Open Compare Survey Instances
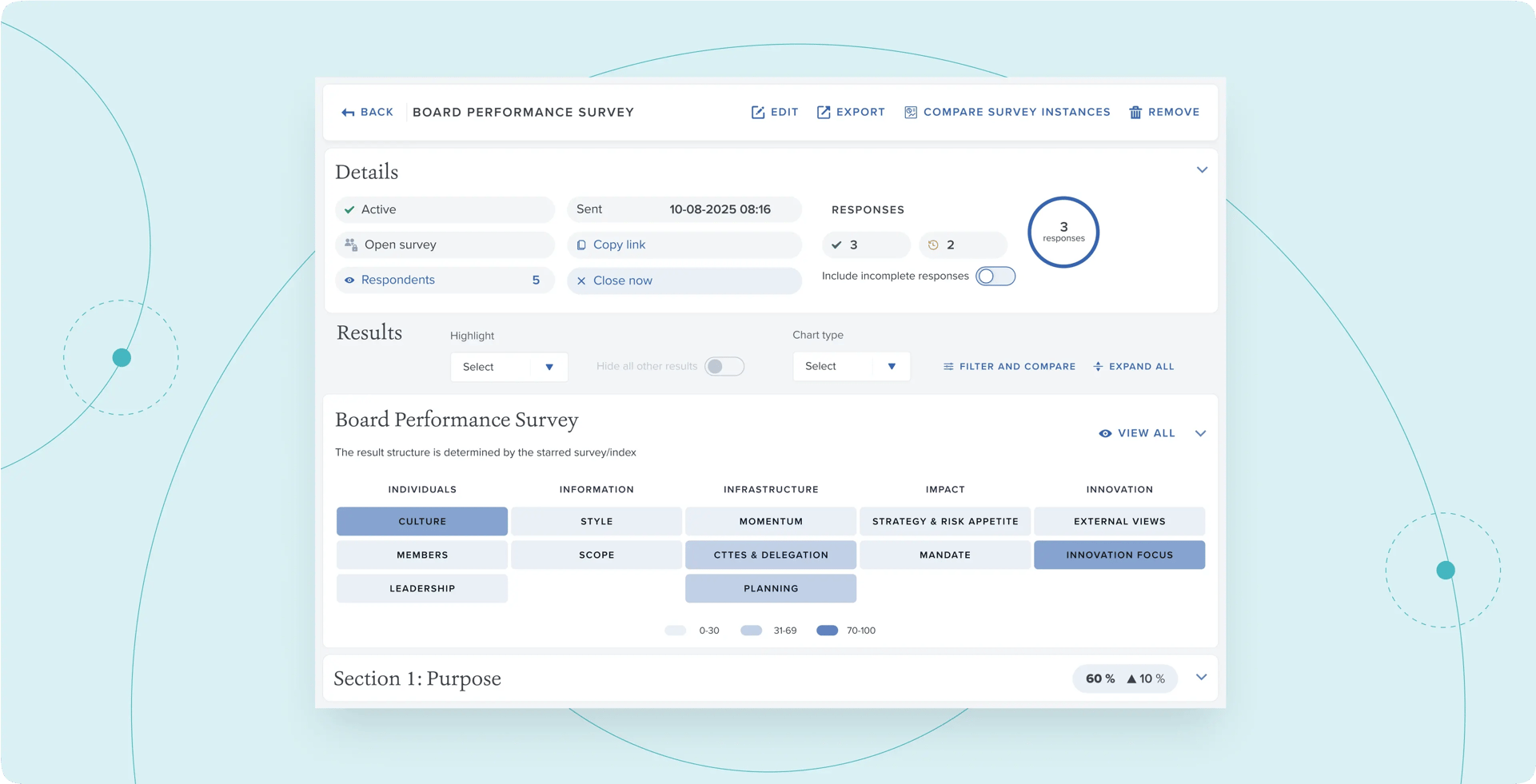The height and width of the screenshot is (784, 1536). click(1007, 112)
